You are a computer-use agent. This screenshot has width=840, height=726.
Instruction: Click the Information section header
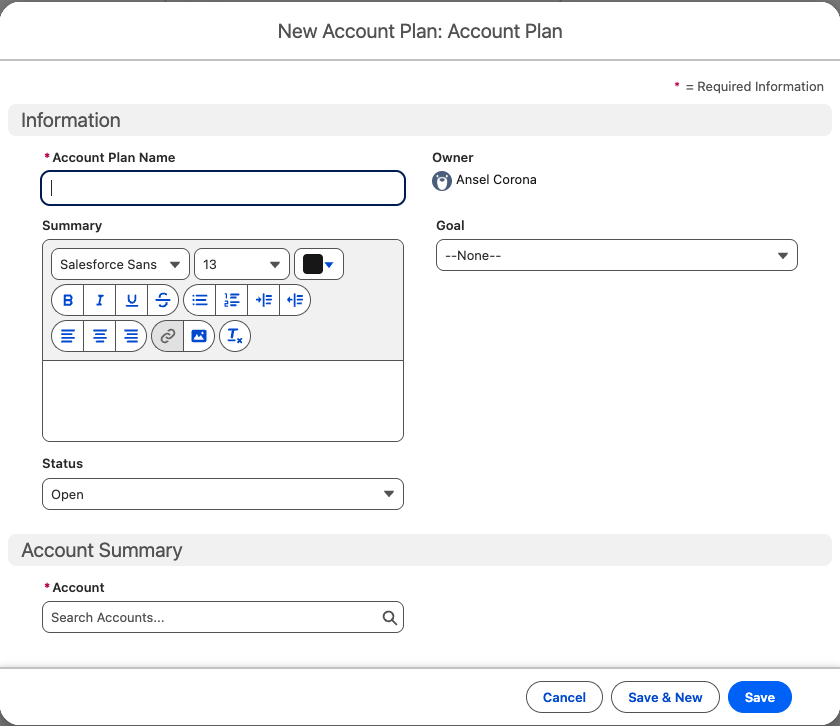coord(420,120)
